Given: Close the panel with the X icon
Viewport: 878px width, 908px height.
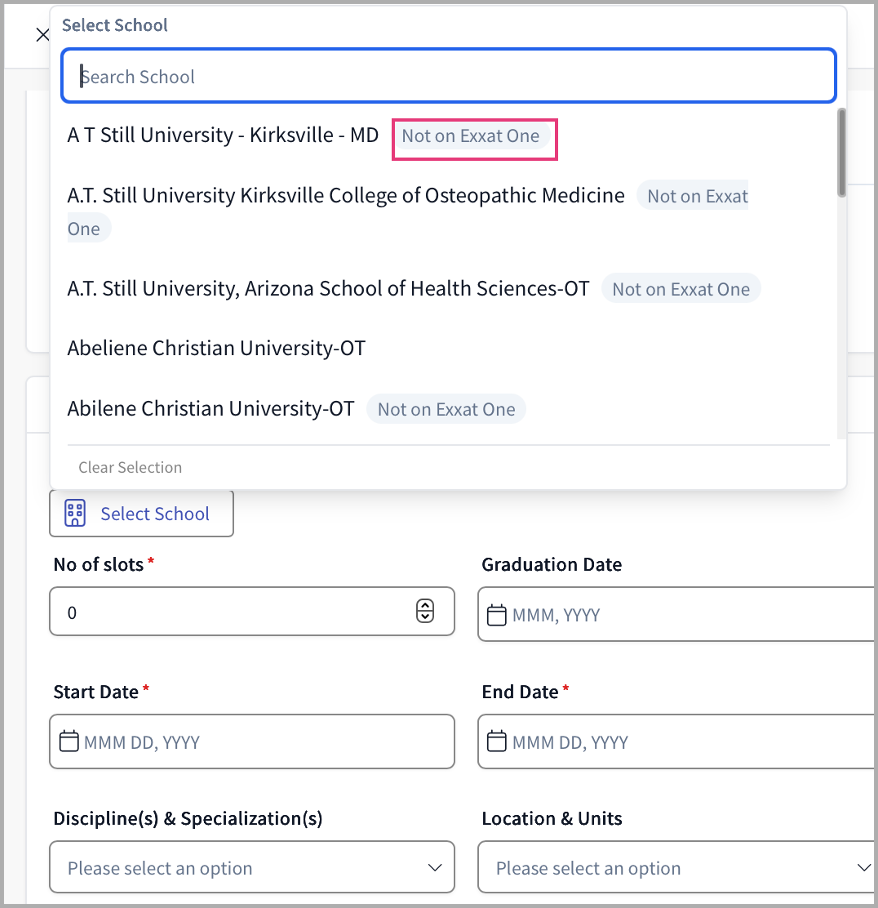Looking at the screenshot, I should pos(42,35).
